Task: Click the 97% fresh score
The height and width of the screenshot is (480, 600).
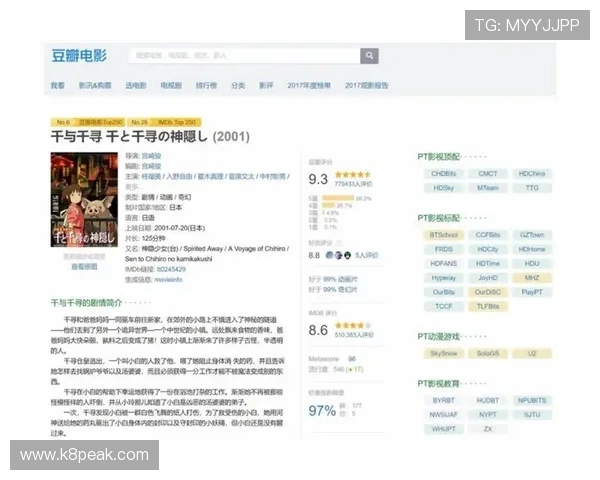Action: pos(322,411)
